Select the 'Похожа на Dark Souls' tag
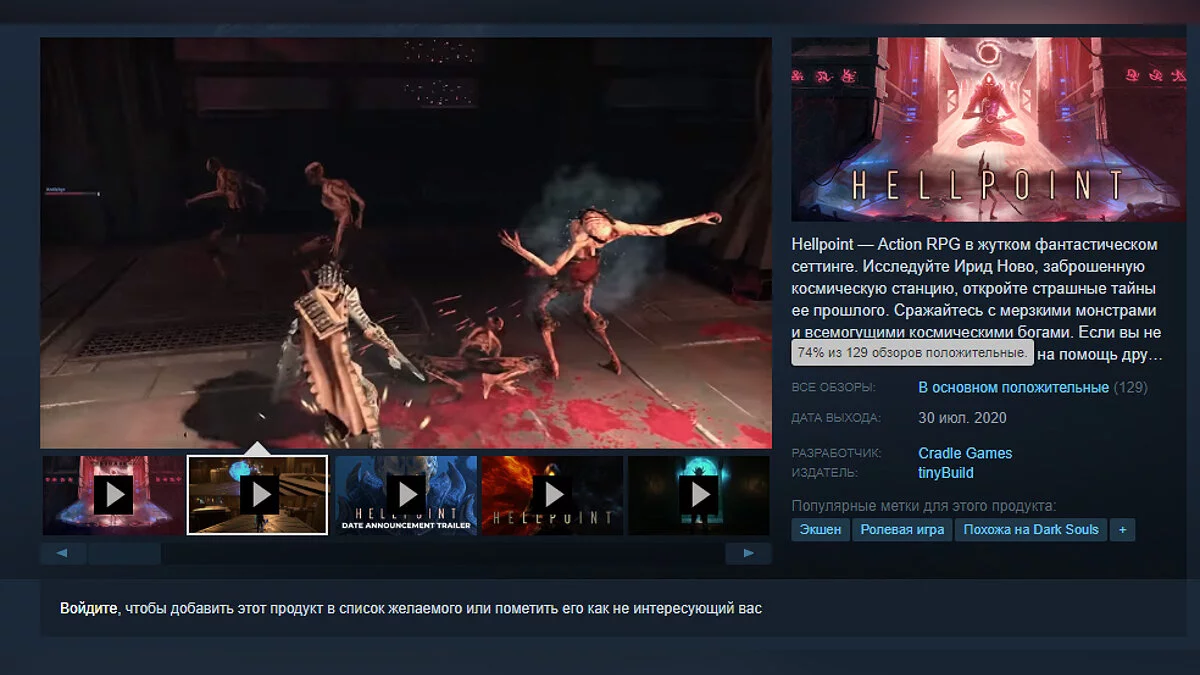The width and height of the screenshot is (1200, 675). click(x=1031, y=530)
